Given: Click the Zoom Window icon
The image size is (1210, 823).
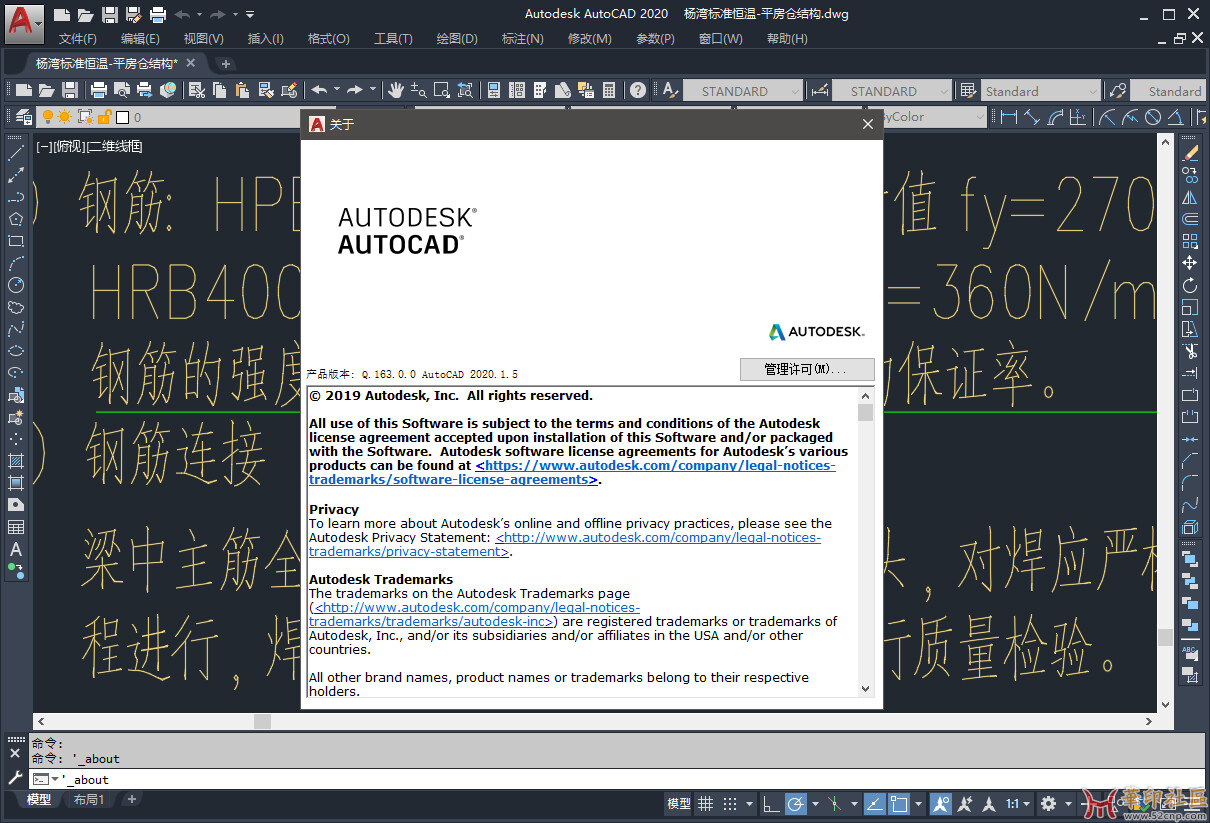Looking at the screenshot, I should (x=442, y=90).
